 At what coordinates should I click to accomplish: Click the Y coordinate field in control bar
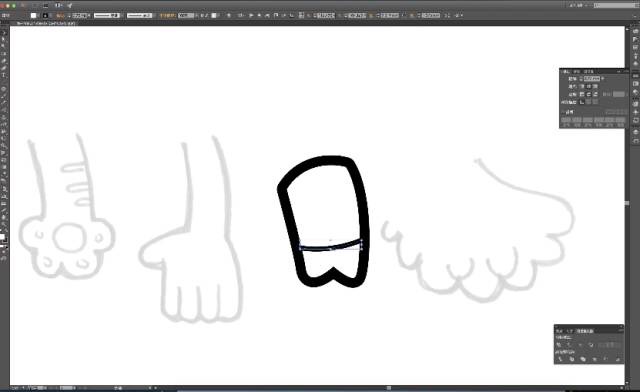pos(357,15)
